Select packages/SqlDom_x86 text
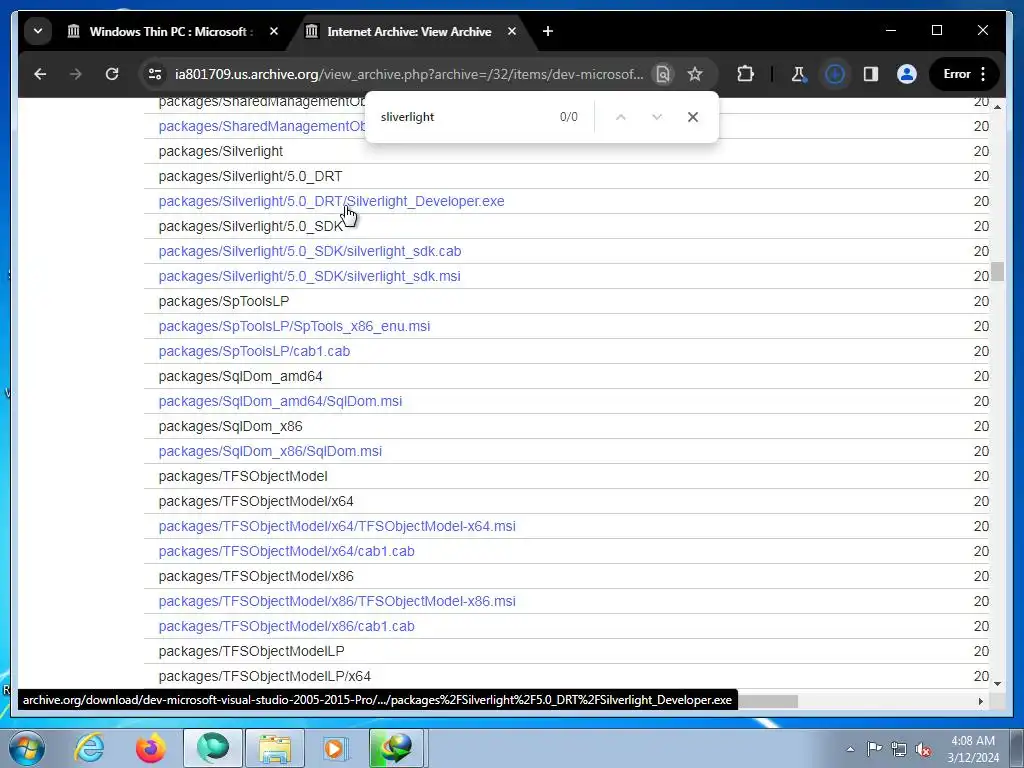Viewport: 1024px width, 768px height. pos(231,426)
